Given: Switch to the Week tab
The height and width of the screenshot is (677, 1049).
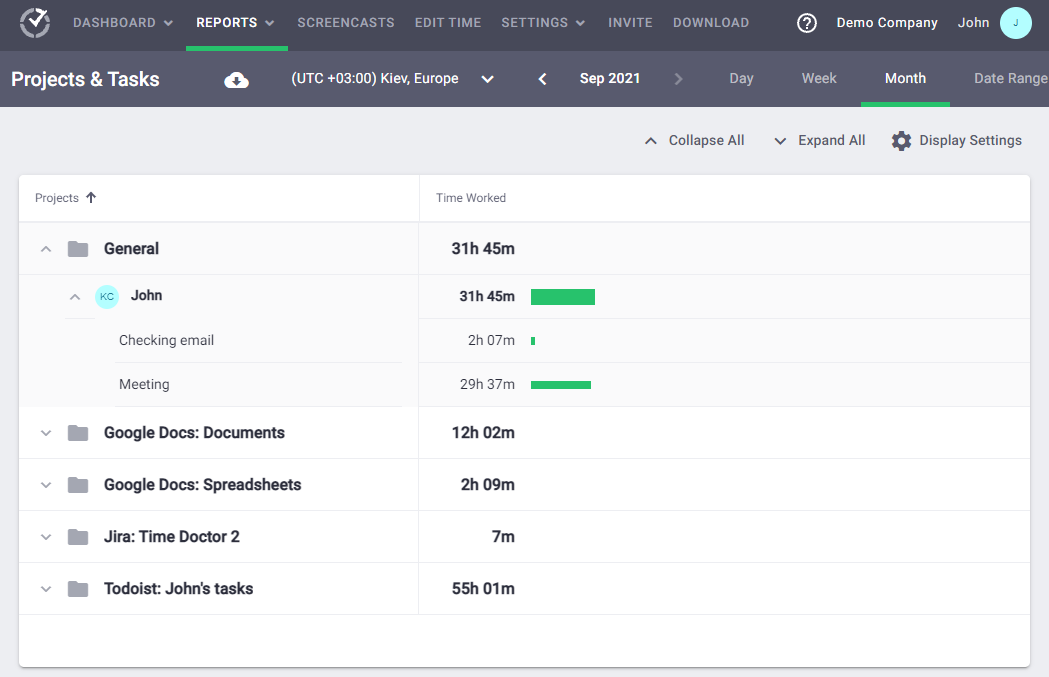Looking at the screenshot, I should (x=818, y=79).
